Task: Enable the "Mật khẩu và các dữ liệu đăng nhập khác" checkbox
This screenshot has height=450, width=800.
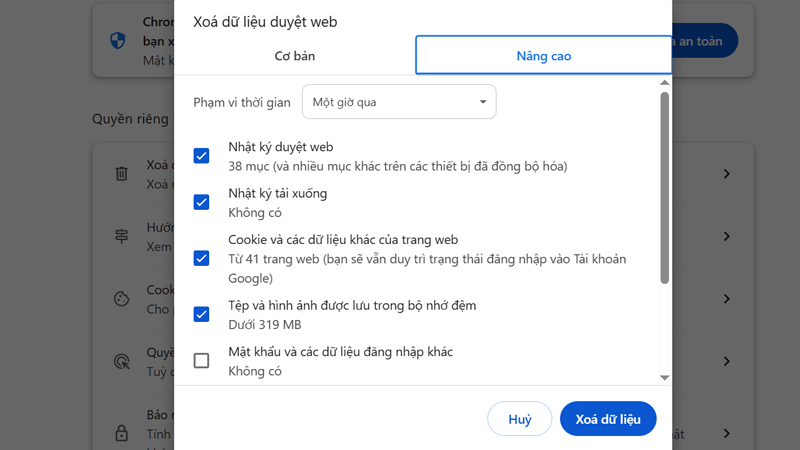Action: tap(201, 361)
